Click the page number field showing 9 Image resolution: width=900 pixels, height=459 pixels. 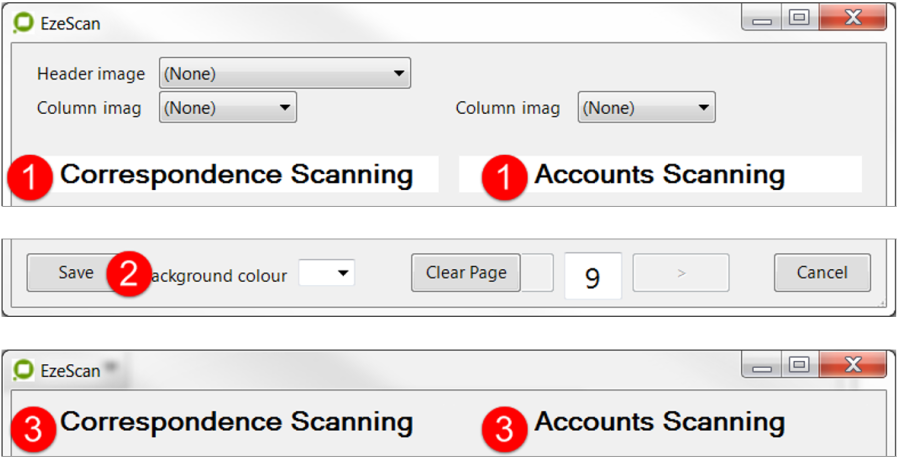tap(592, 276)
